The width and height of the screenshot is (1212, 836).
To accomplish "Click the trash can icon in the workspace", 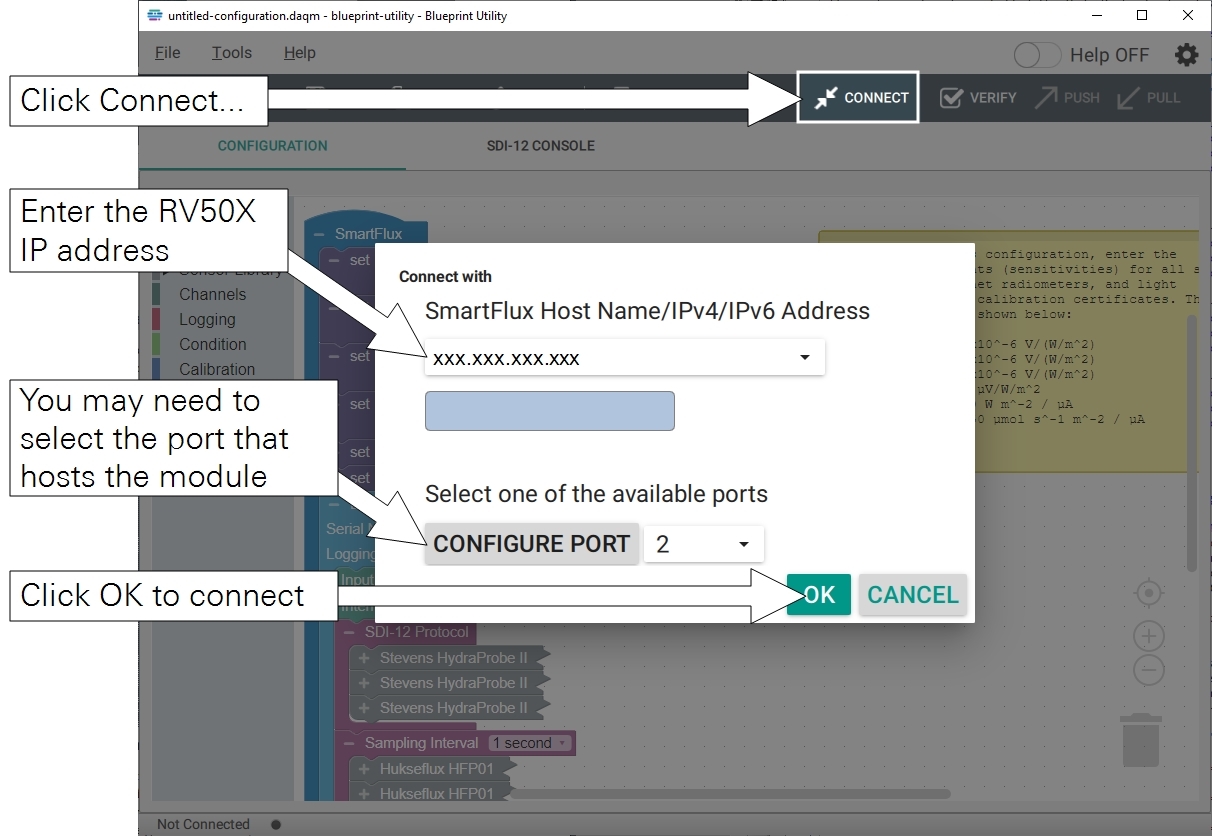I will pyautogui.click(x=1140, y=740).
